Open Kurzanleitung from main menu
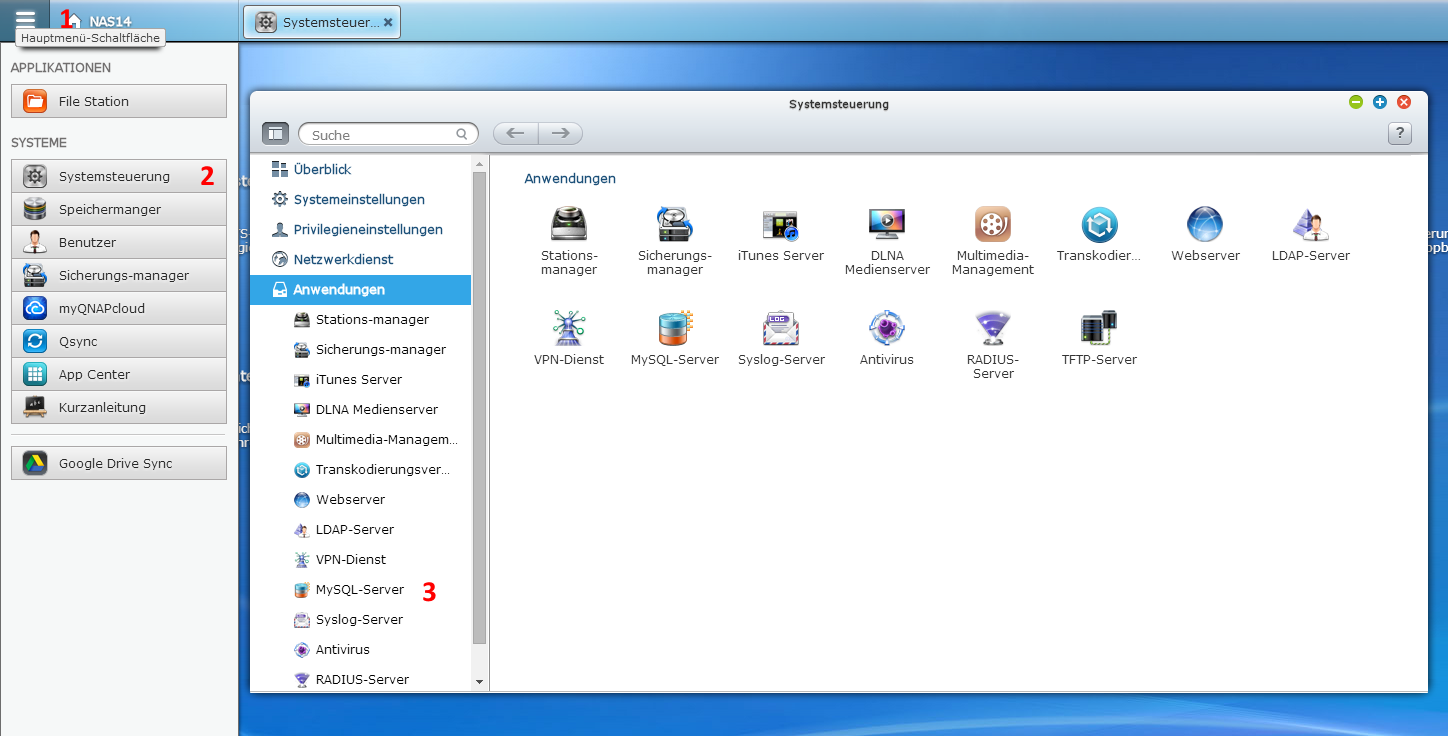 [119, 407]
